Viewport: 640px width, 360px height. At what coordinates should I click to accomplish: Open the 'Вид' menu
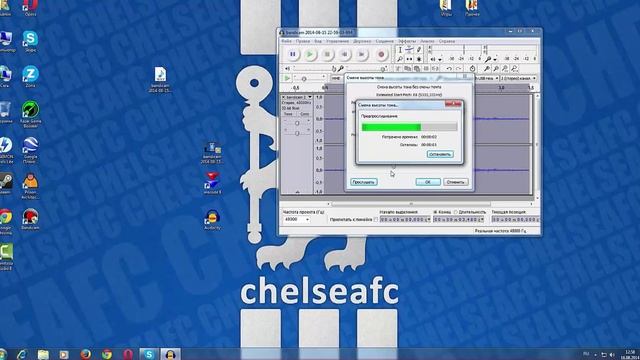(x=318, y=41)
